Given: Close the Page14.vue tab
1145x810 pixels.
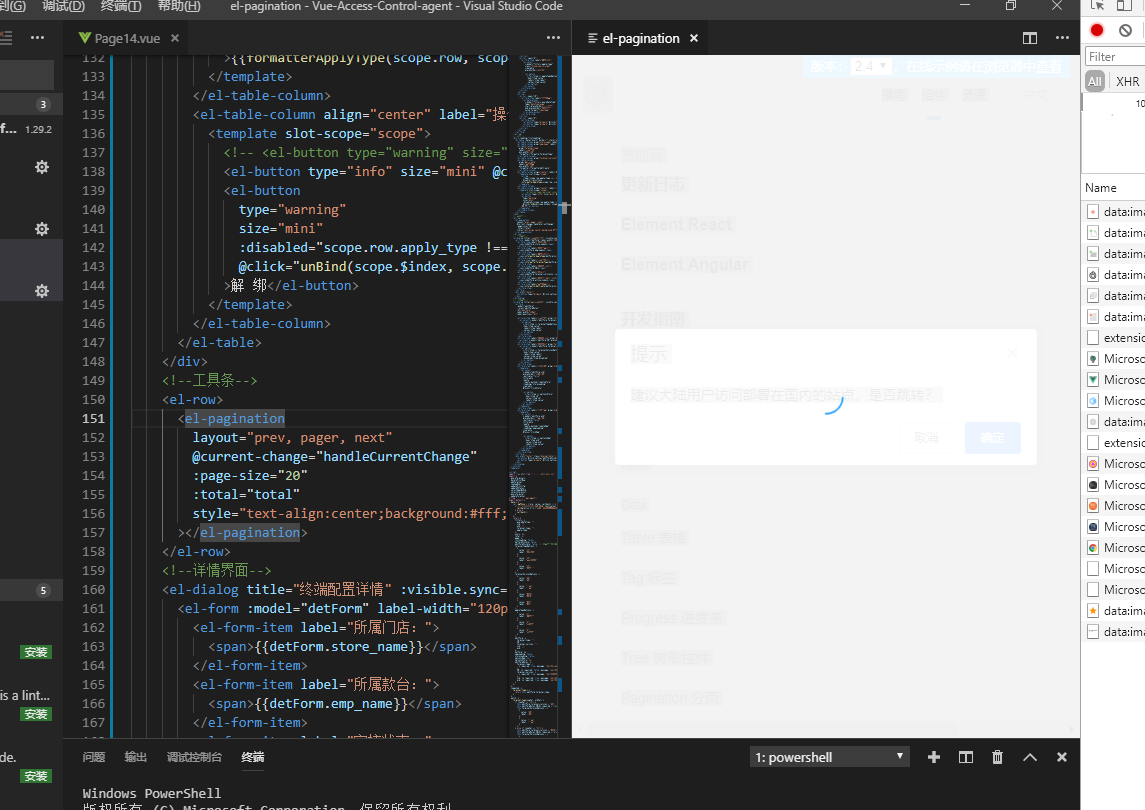Looking at the screenshot, I should point(175,38).
